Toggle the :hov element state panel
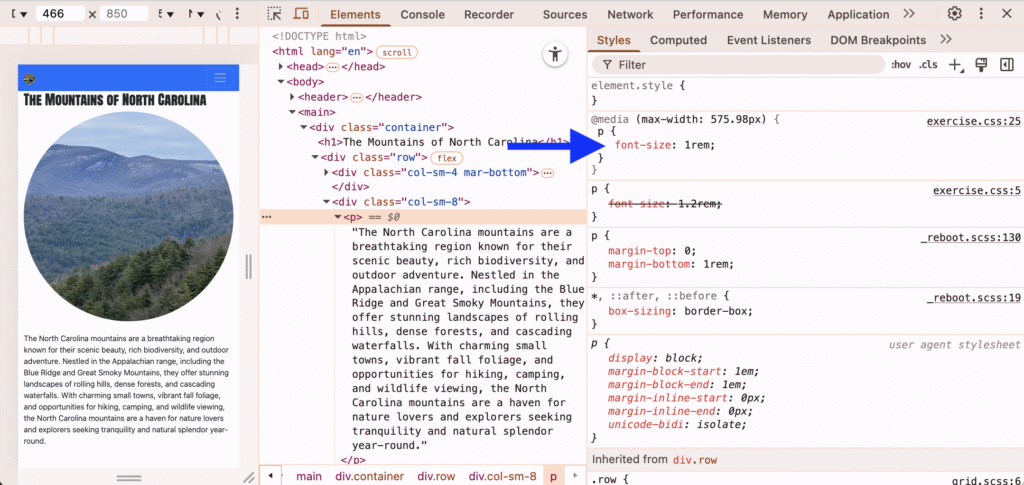Screen dimensions: 1024x485 [x=901, y=65]
